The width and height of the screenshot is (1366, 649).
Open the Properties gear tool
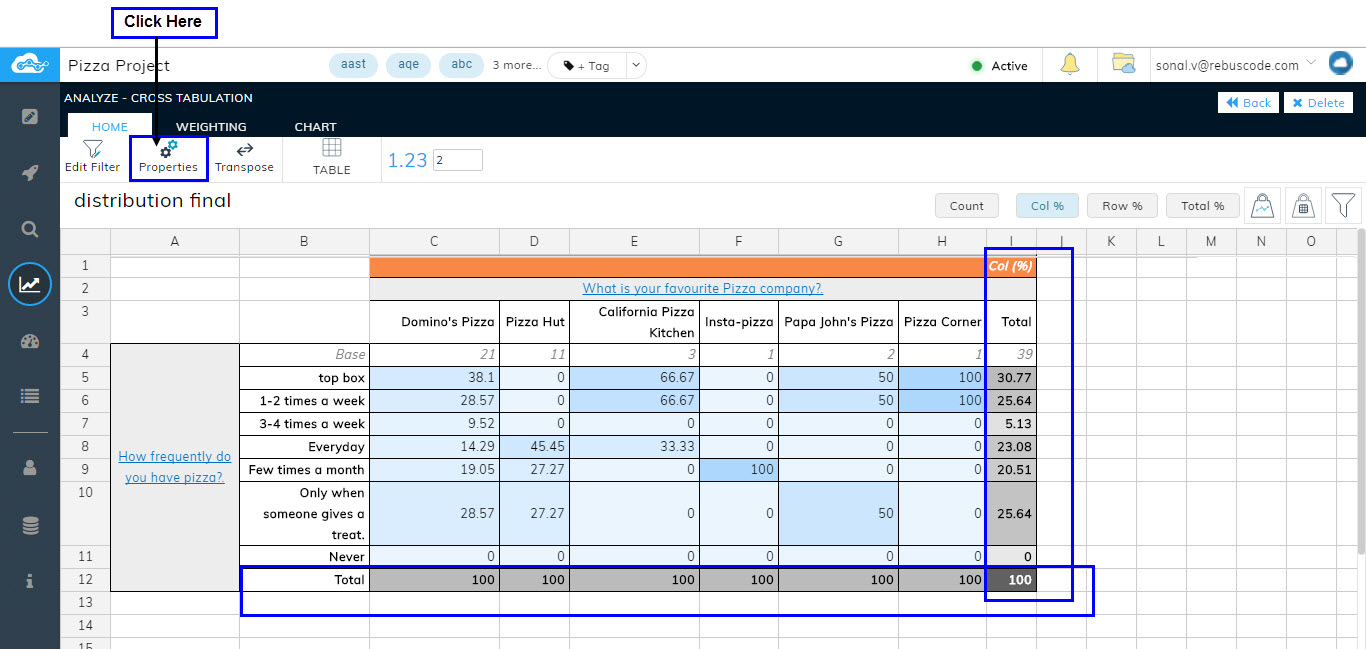[x=168, y=157]
